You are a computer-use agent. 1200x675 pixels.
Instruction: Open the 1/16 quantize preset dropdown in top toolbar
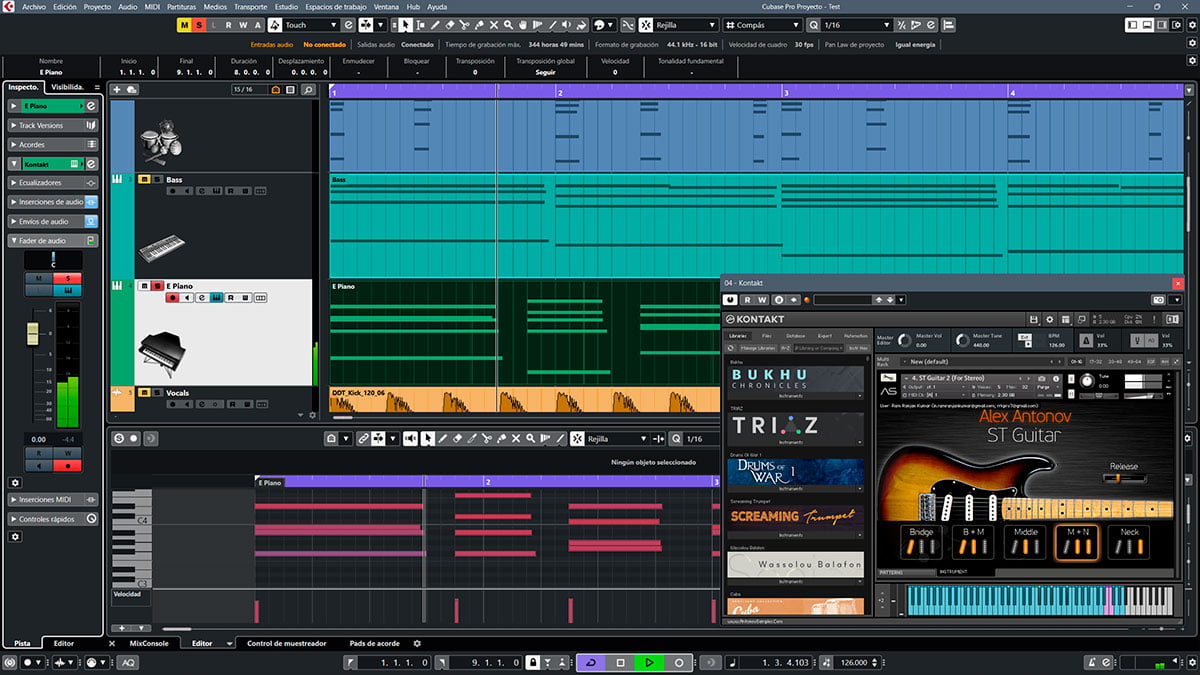(858, 25)
